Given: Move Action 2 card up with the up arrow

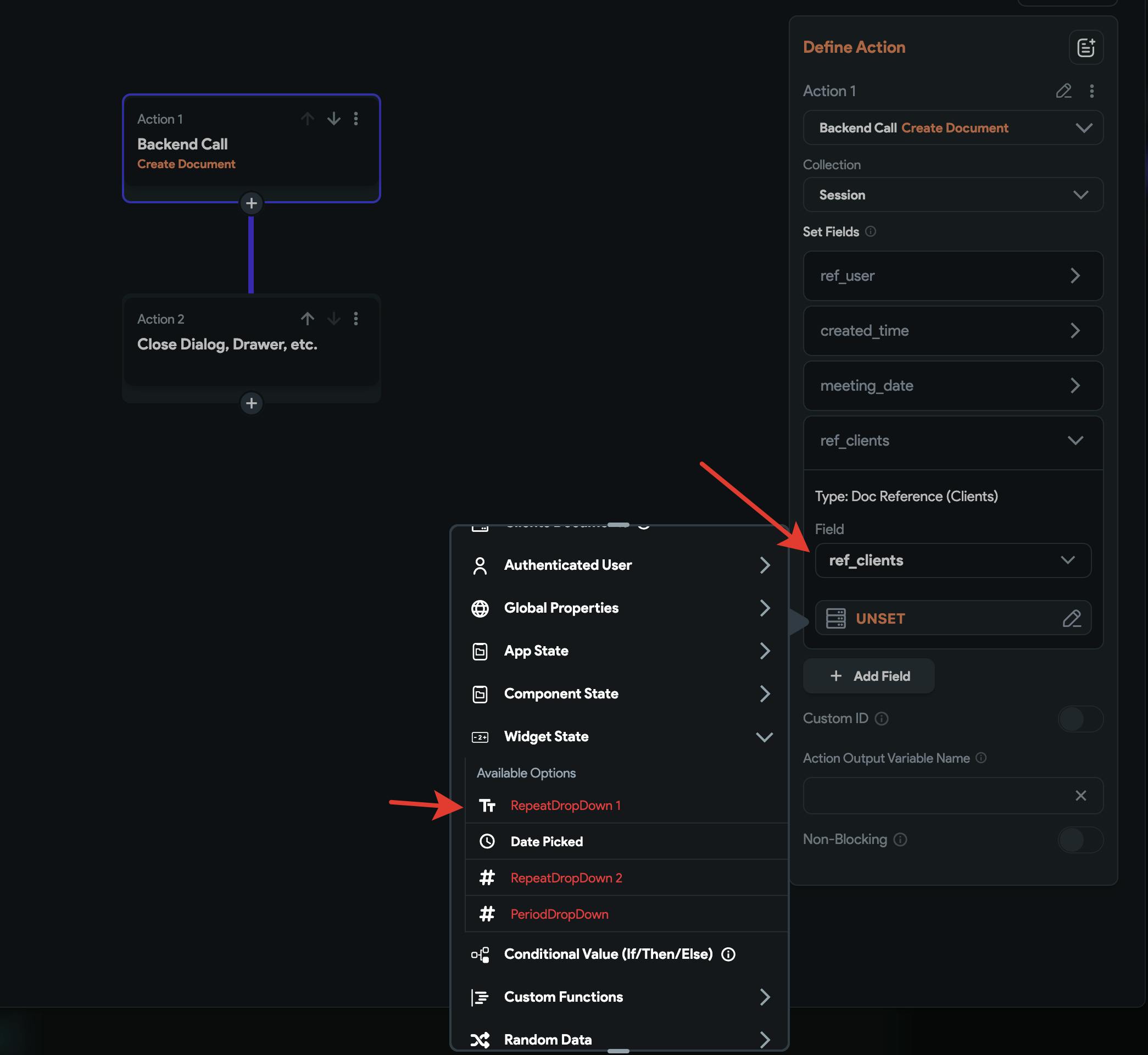Looking at the screenshot, I should coord(308,319).
